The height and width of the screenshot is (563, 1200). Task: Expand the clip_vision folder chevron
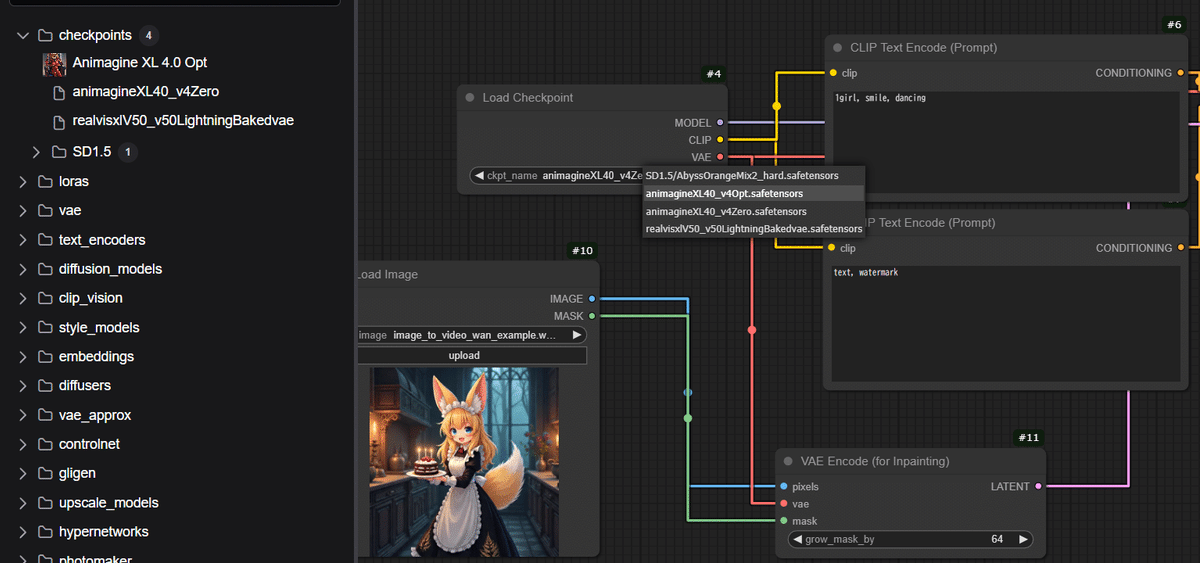[x=23, y=298]
